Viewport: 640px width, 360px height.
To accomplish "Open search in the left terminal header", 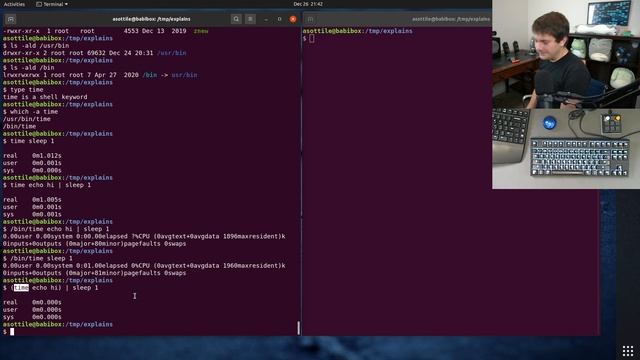I will tap(236, 19).
